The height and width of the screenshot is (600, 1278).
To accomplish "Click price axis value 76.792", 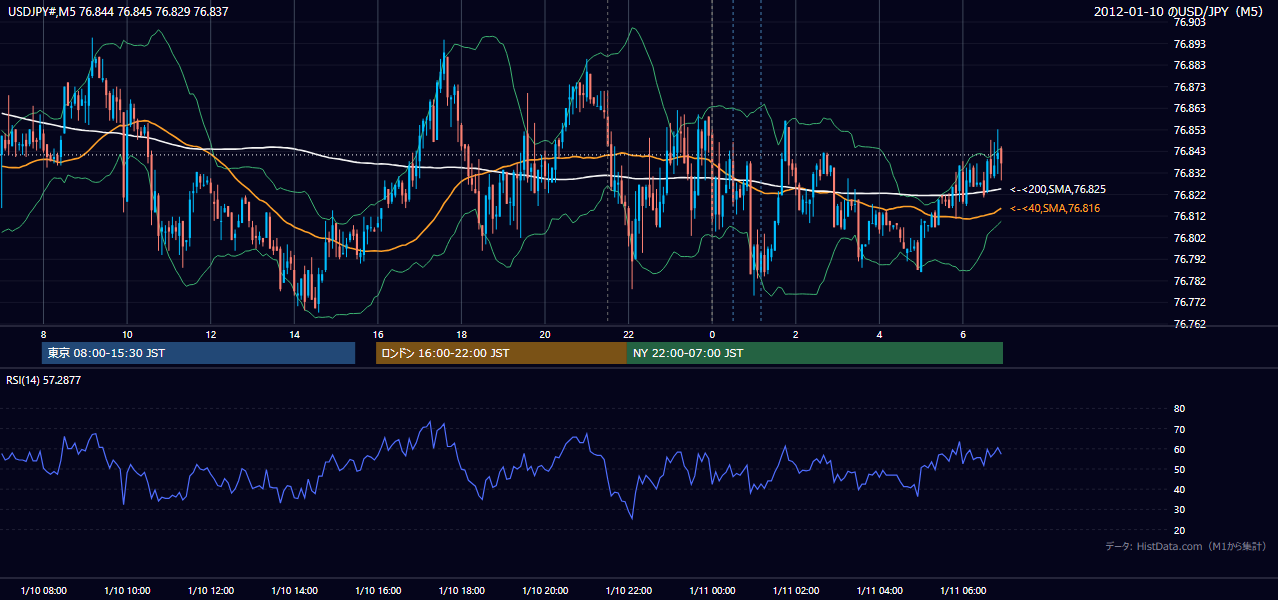I will coord(1189,259).
